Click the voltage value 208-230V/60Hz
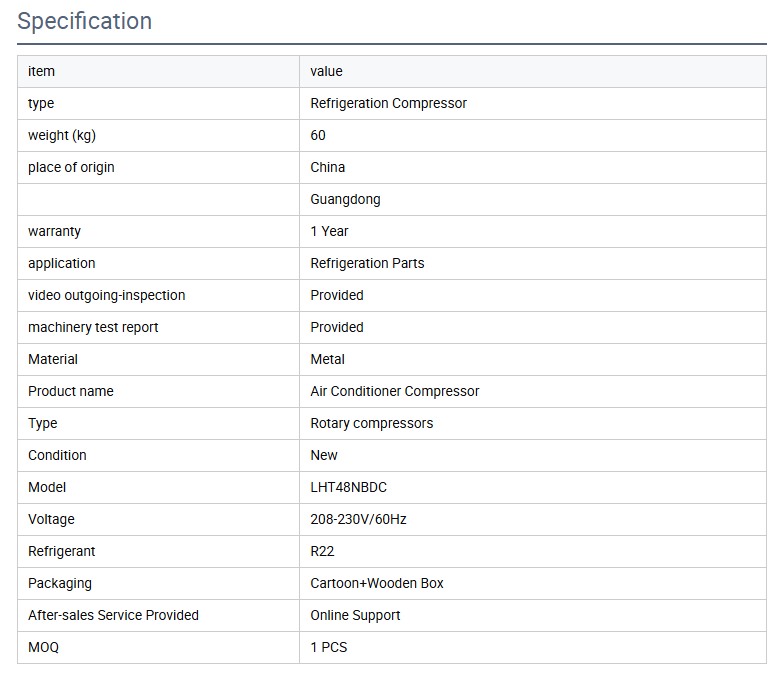This screenshot has width=783, height=676. point(358,519)
